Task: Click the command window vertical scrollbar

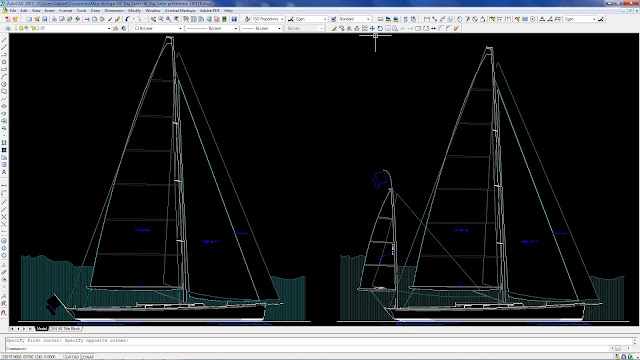Action: (x=635, y=341)
